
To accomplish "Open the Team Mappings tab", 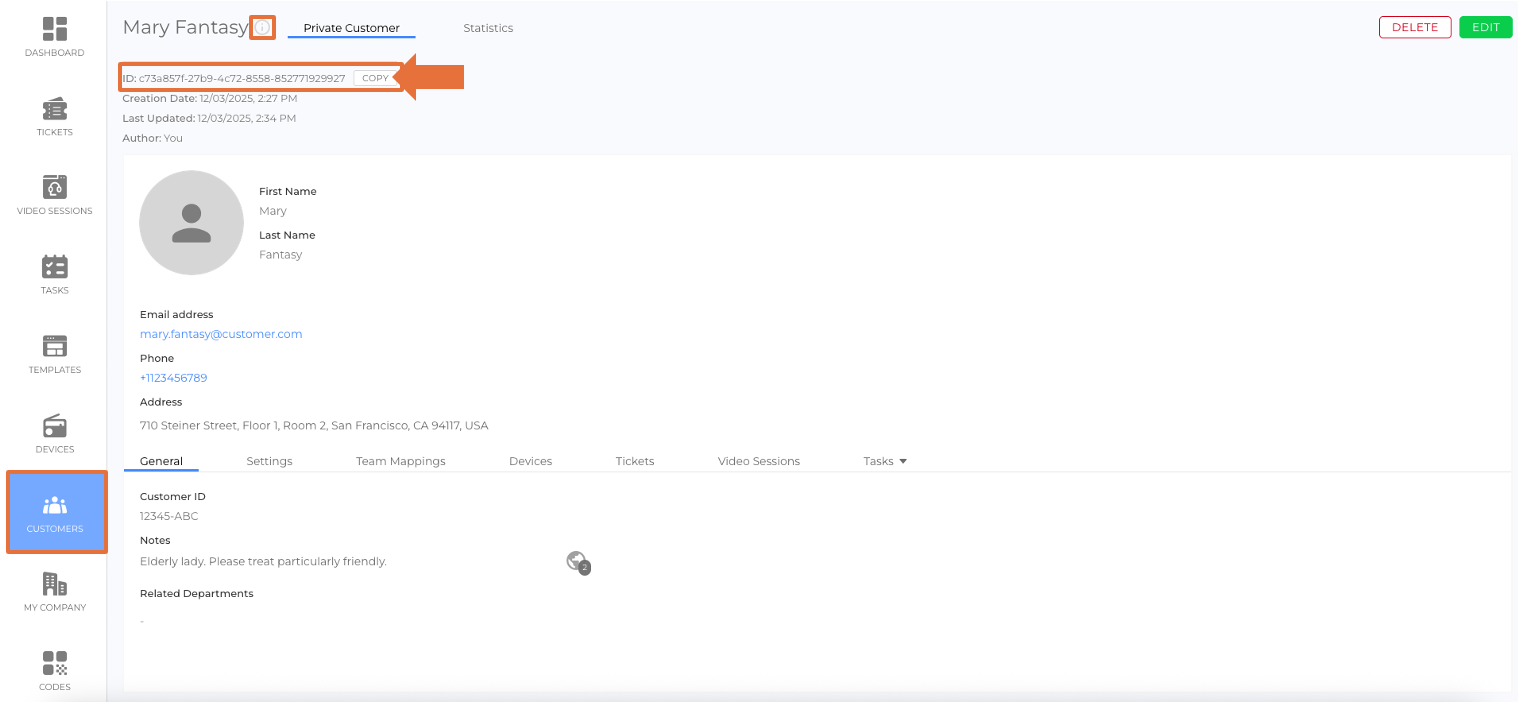I will [x=400, y=461].
